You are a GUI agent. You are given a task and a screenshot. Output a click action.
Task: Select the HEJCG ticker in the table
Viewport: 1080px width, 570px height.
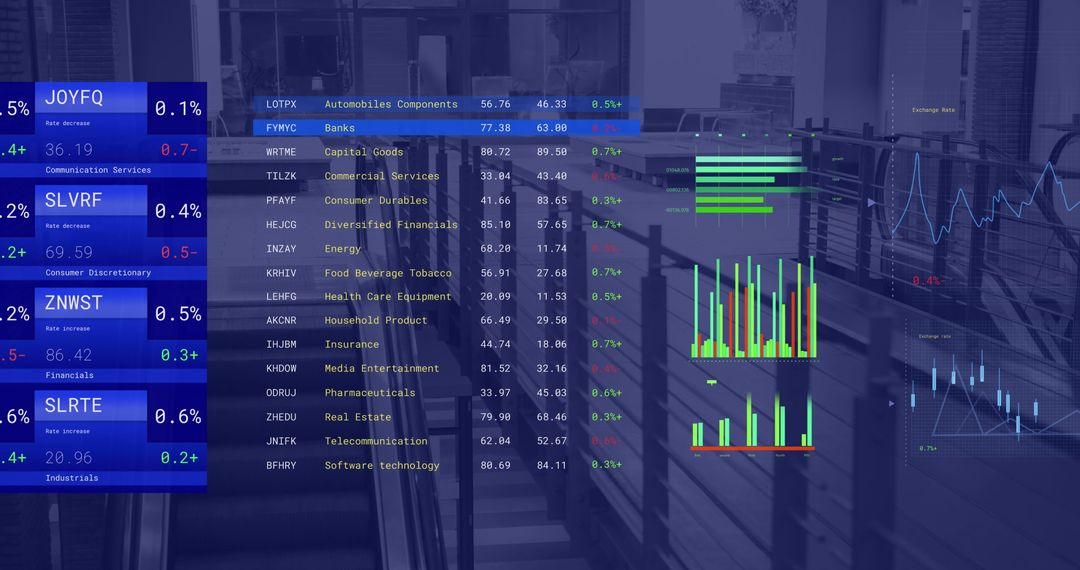pos(281,224)
